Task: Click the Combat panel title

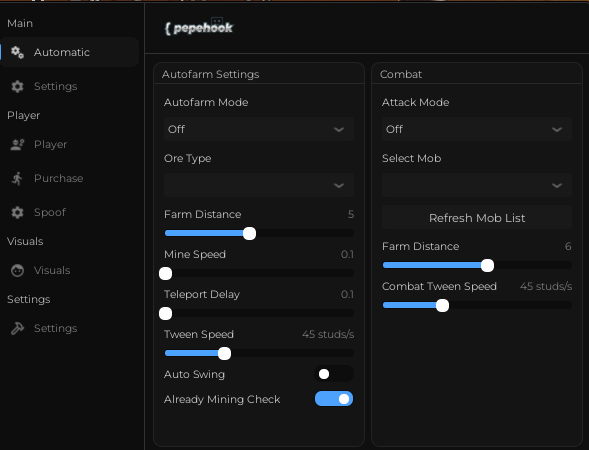Action: point(401,74)
